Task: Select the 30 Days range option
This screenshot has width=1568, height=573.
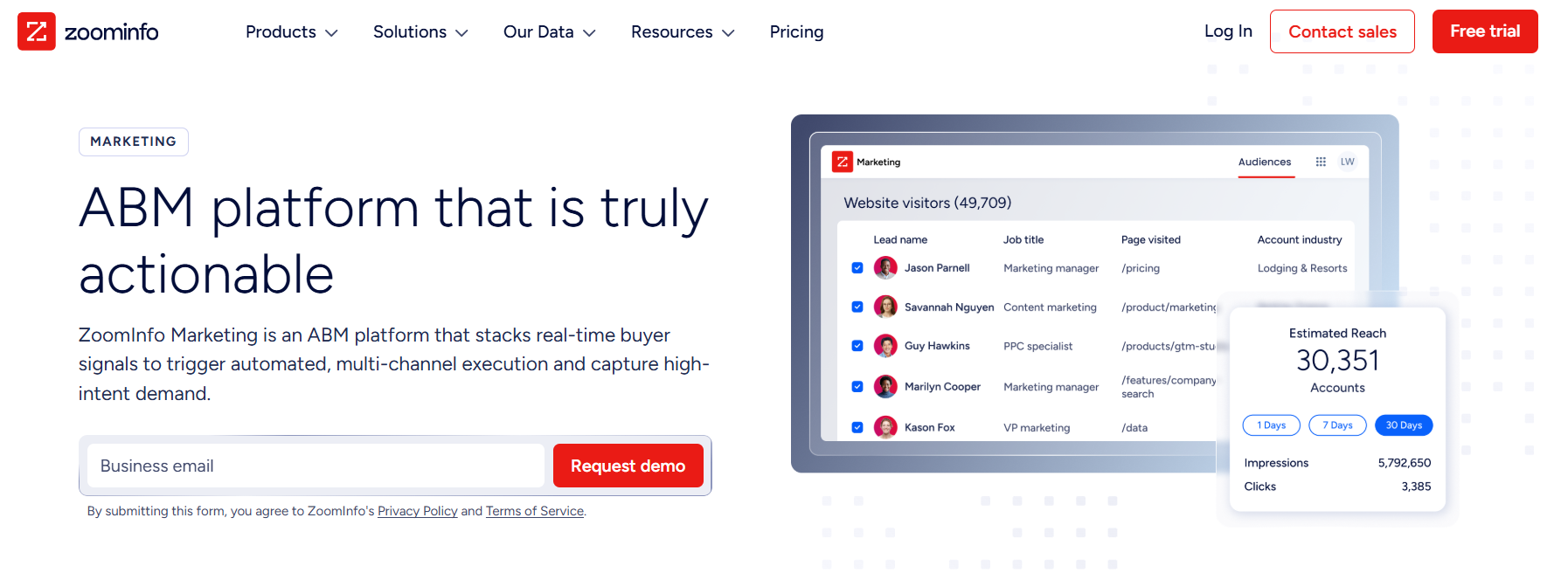Action: (1404, 425)
